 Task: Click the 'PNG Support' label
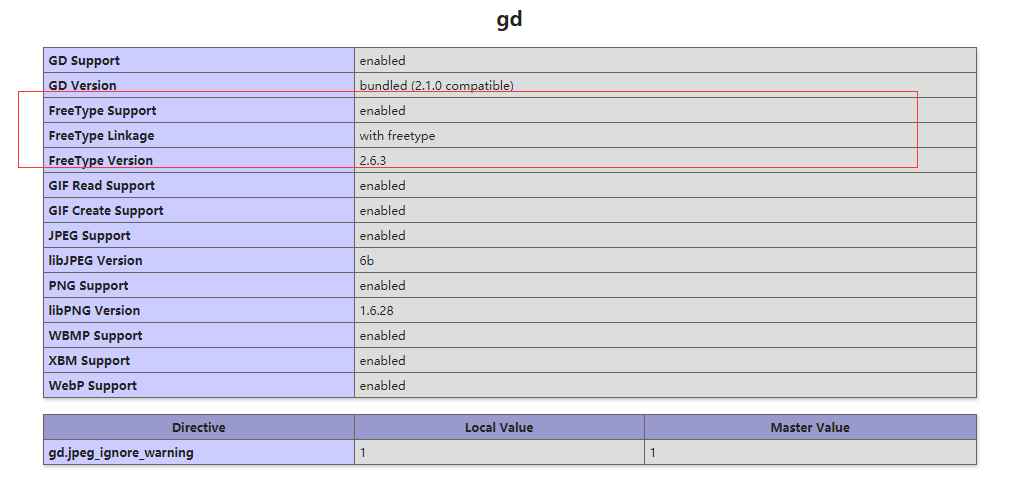pos(88,286)
